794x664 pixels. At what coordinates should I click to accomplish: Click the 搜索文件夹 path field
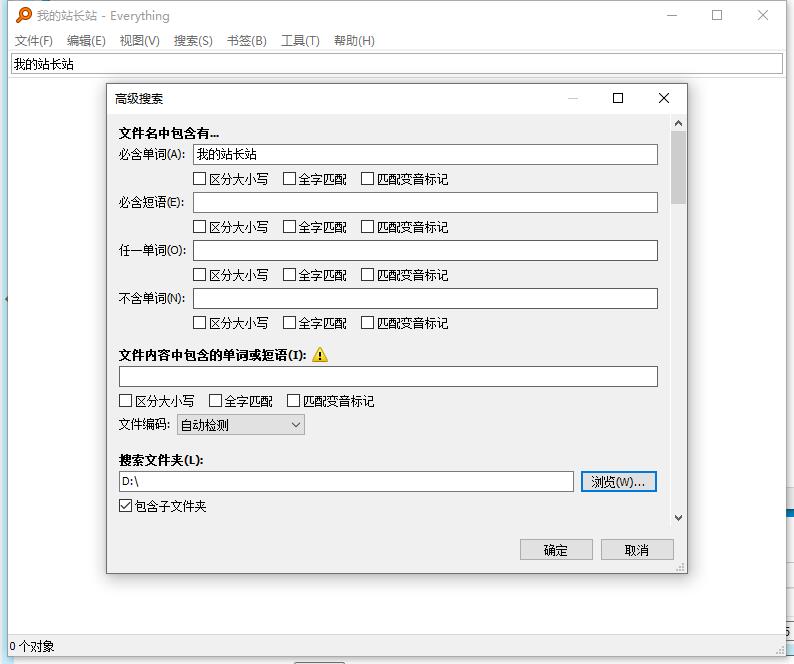(346, 481)
